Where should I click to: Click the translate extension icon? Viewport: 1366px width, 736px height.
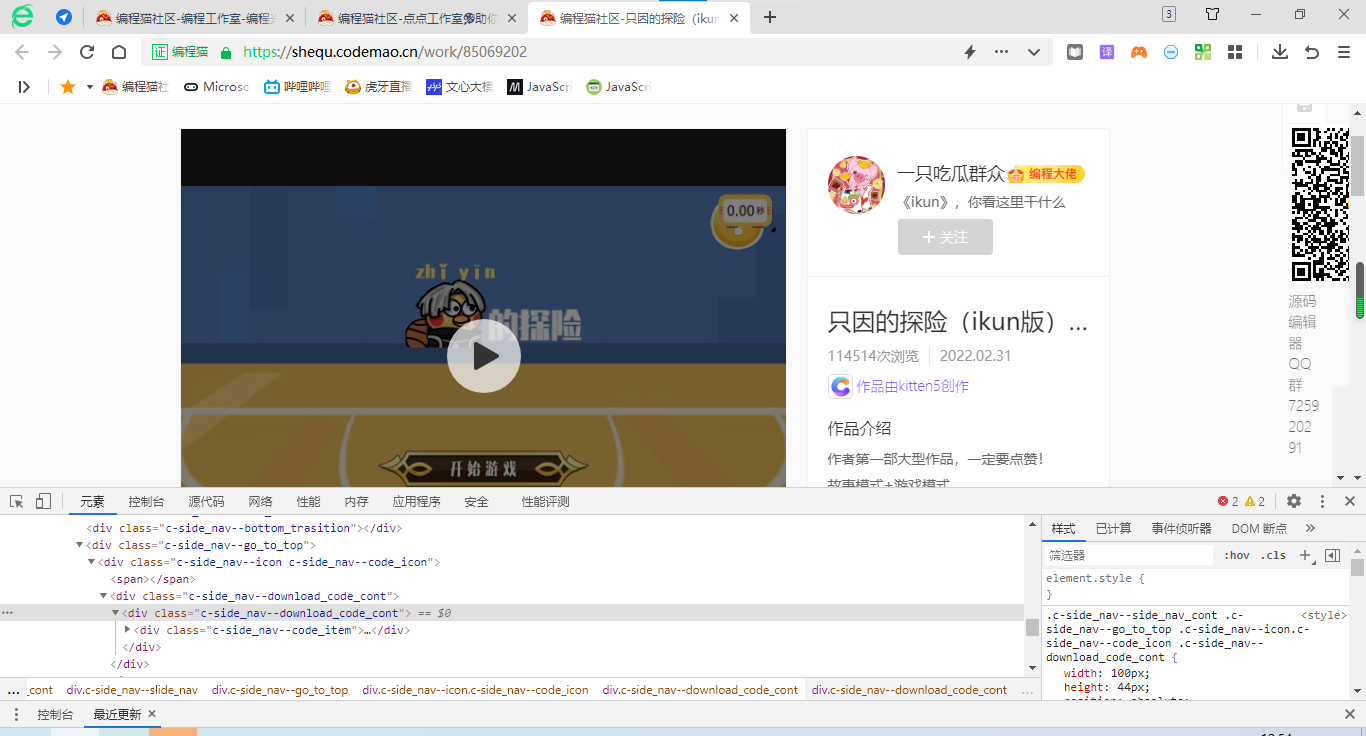pyautogui.click(x=1107, y=52)
